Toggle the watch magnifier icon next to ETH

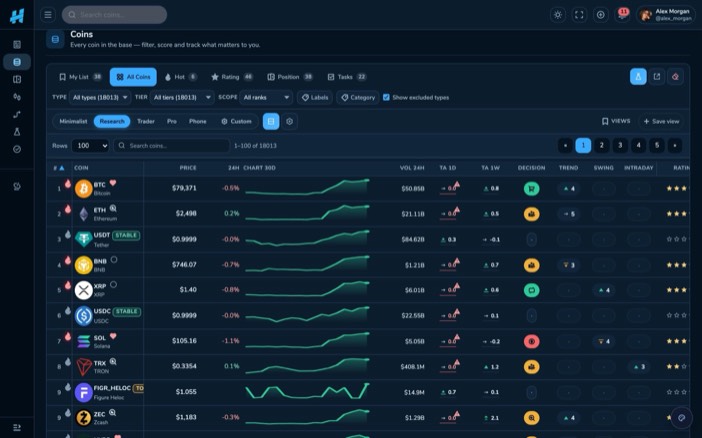pos(113,208)
